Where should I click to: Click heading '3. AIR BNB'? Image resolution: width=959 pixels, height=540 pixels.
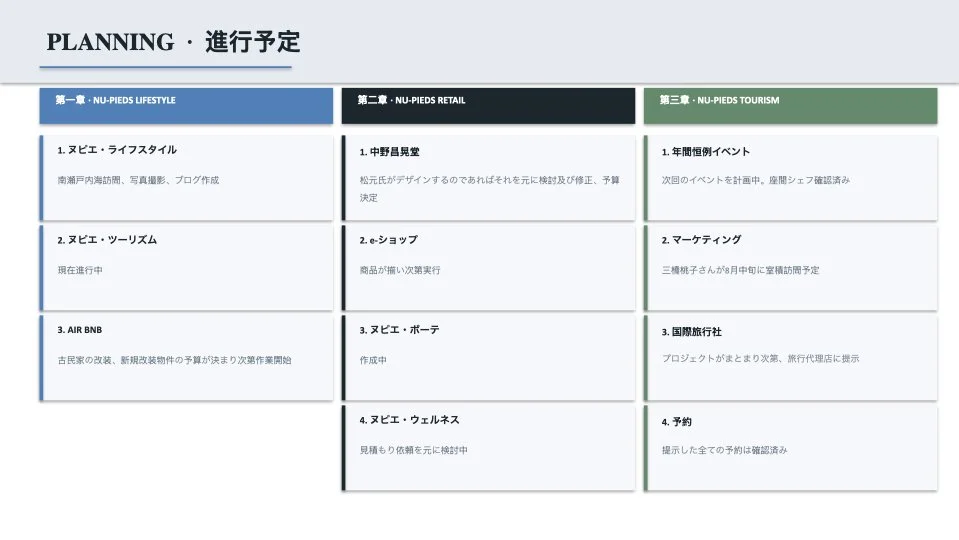(80, 330)
